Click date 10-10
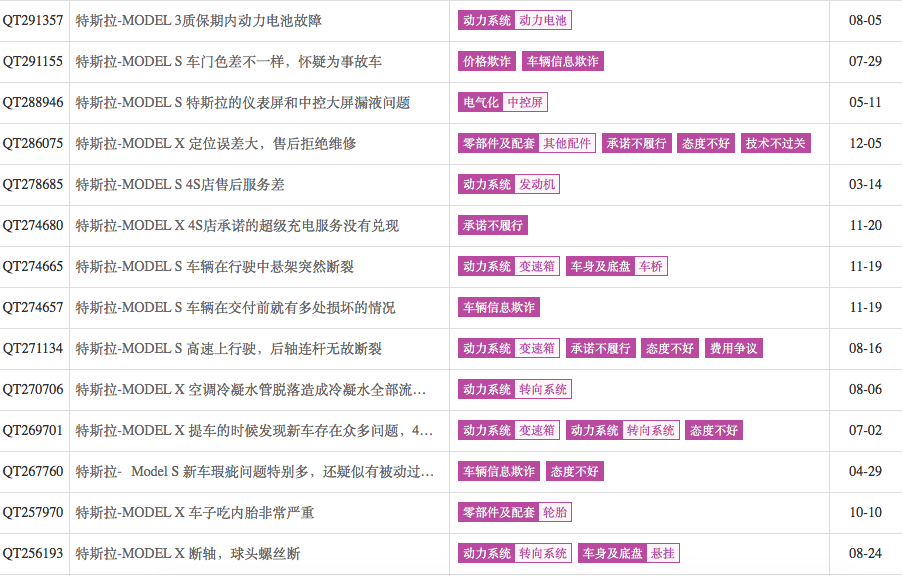Screen dimensions: 902x576 865,513
